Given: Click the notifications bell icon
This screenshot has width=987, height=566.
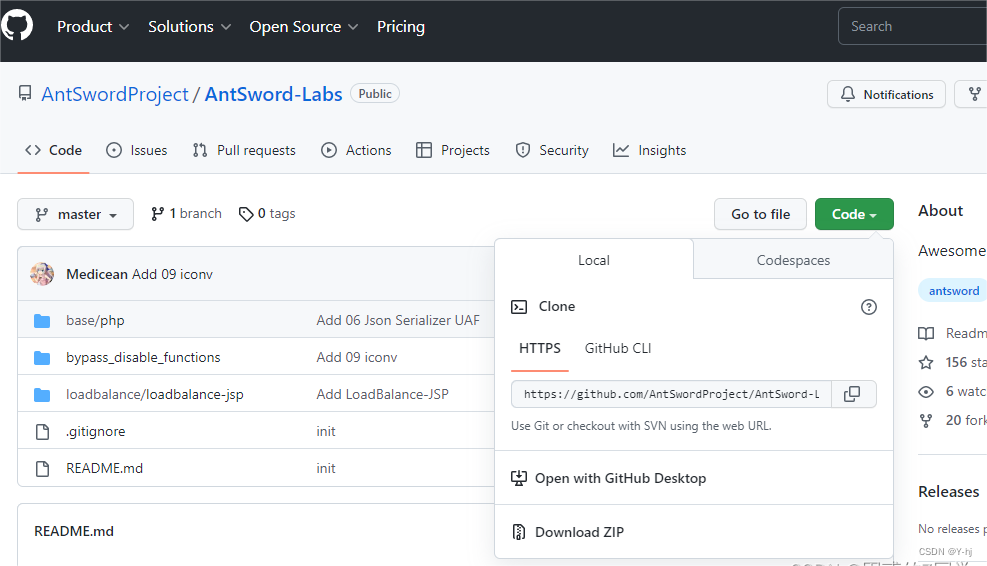Looking at the screenshot, I should coord(848,95).
